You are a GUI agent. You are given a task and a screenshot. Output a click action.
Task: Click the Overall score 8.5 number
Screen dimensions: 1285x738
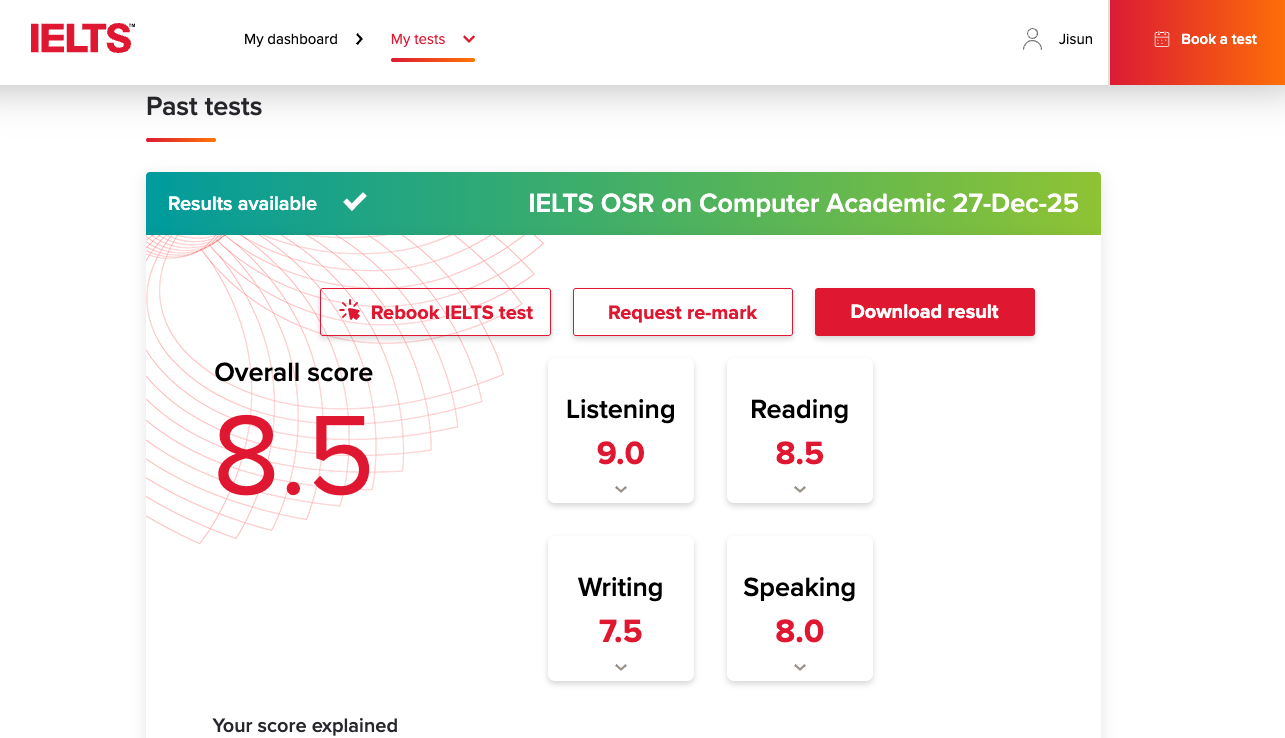[x=293, y=454]
